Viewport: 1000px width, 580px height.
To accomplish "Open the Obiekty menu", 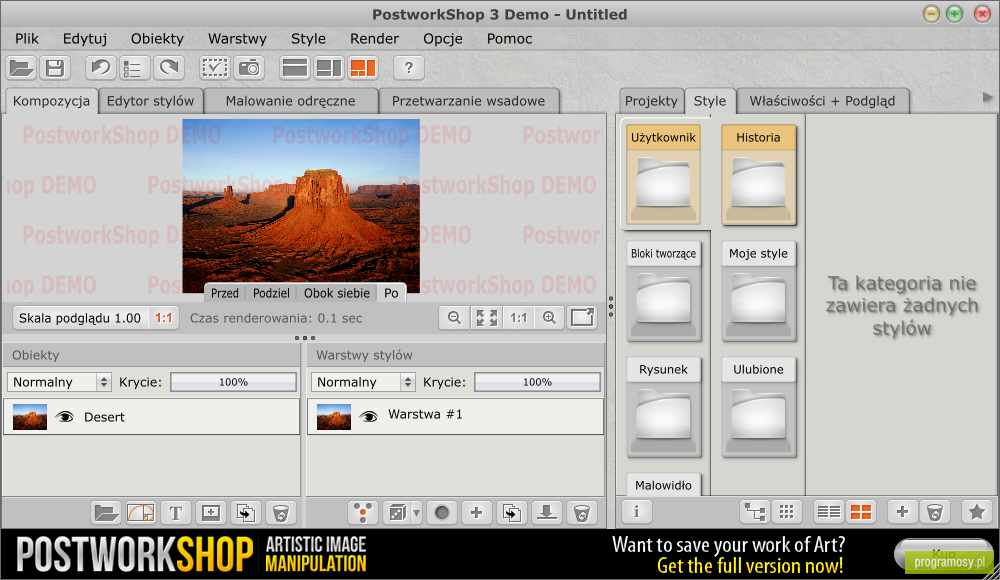I will [158, 38].
